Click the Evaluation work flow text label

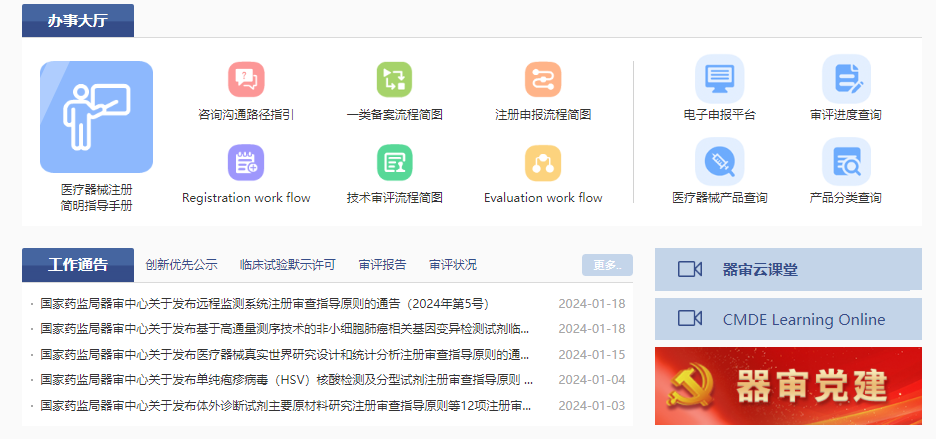(543, 198)
